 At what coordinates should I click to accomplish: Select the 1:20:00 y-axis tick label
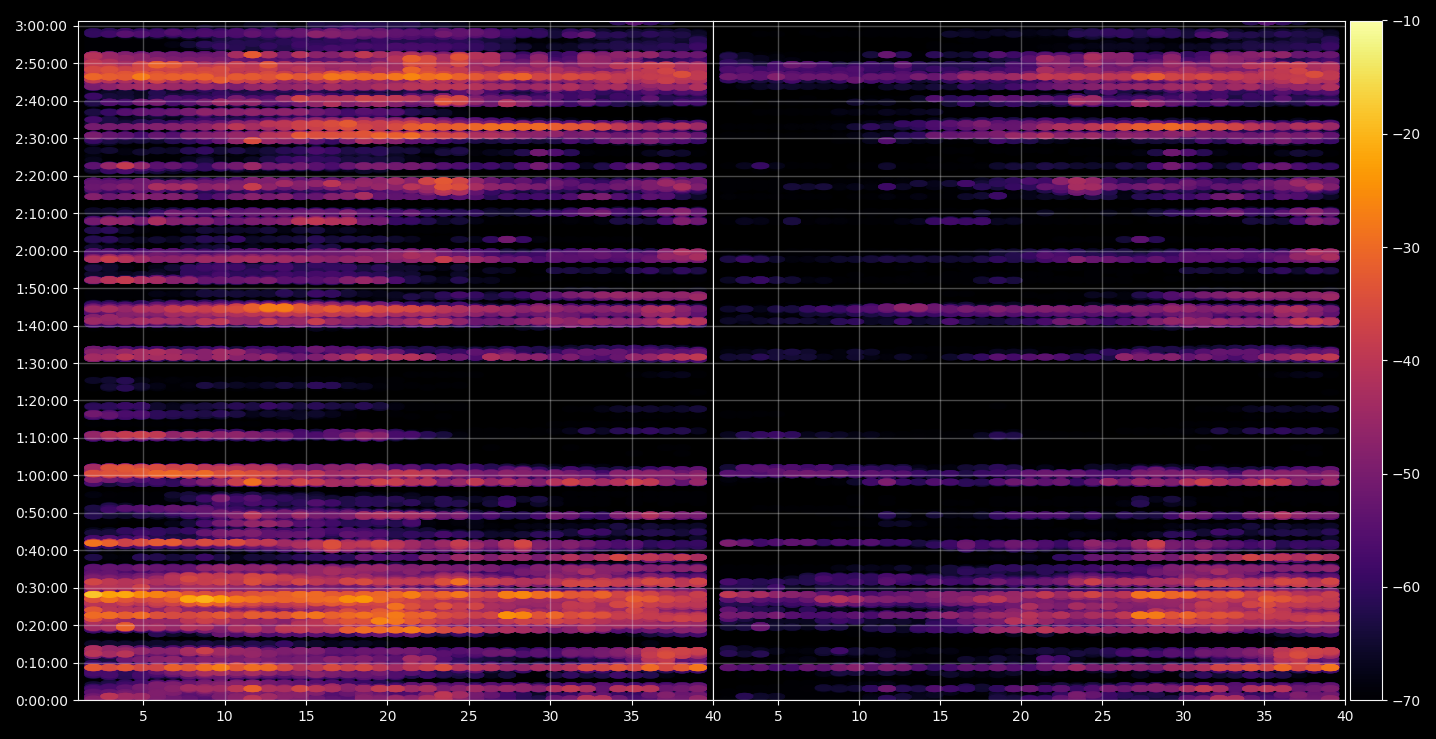point(41,401)
